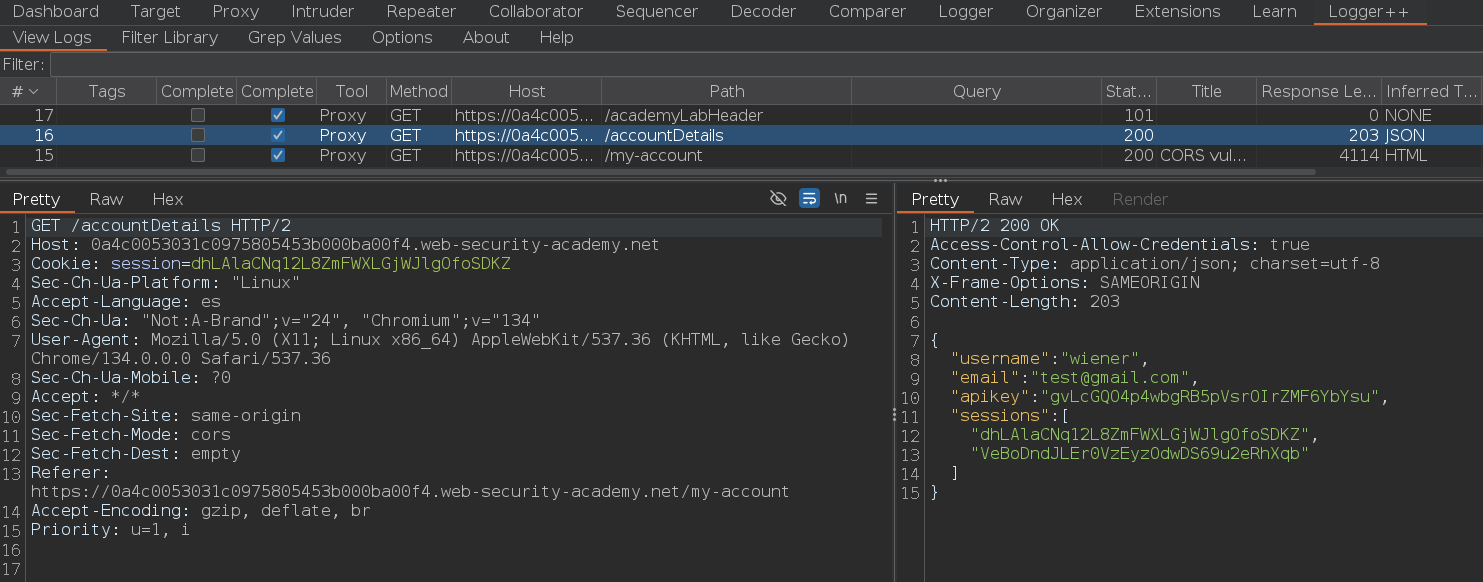Select response Pretty view tab

935,199
